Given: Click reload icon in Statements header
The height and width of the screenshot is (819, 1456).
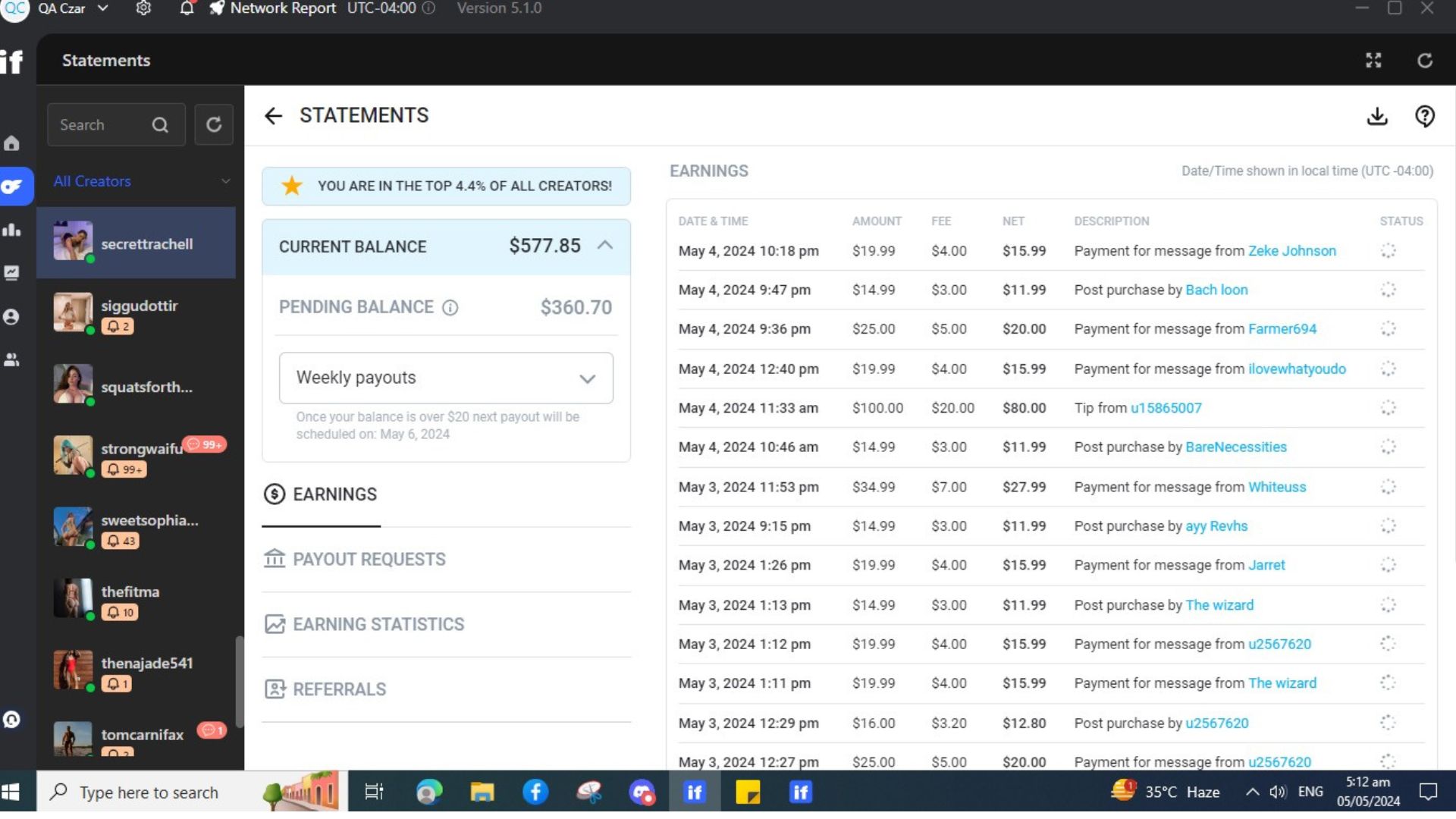Looking at the screenshot, I should [x=1424, y=61].
